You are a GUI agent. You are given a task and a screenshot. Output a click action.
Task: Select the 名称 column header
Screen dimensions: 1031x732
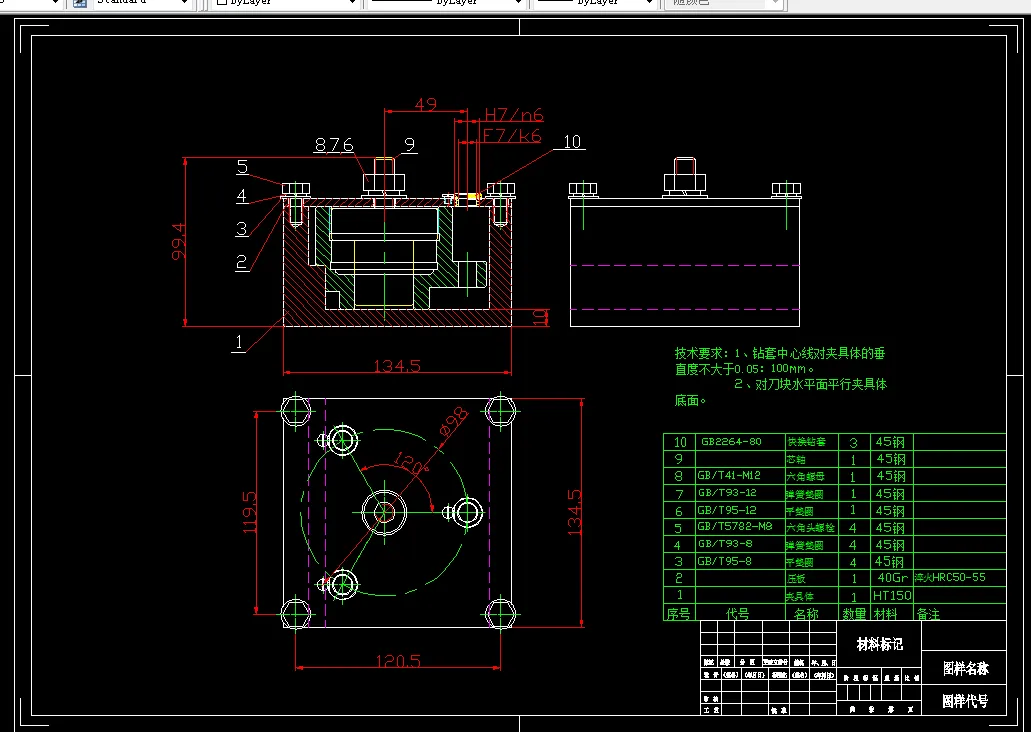pyautogui.click(x=807, y=614)
